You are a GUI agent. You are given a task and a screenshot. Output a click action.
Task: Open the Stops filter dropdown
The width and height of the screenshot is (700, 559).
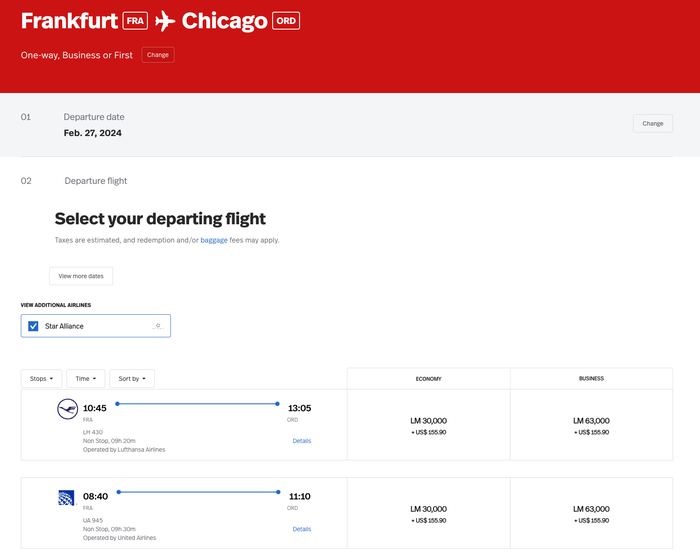pyautogui.click(x=42, y=379)
